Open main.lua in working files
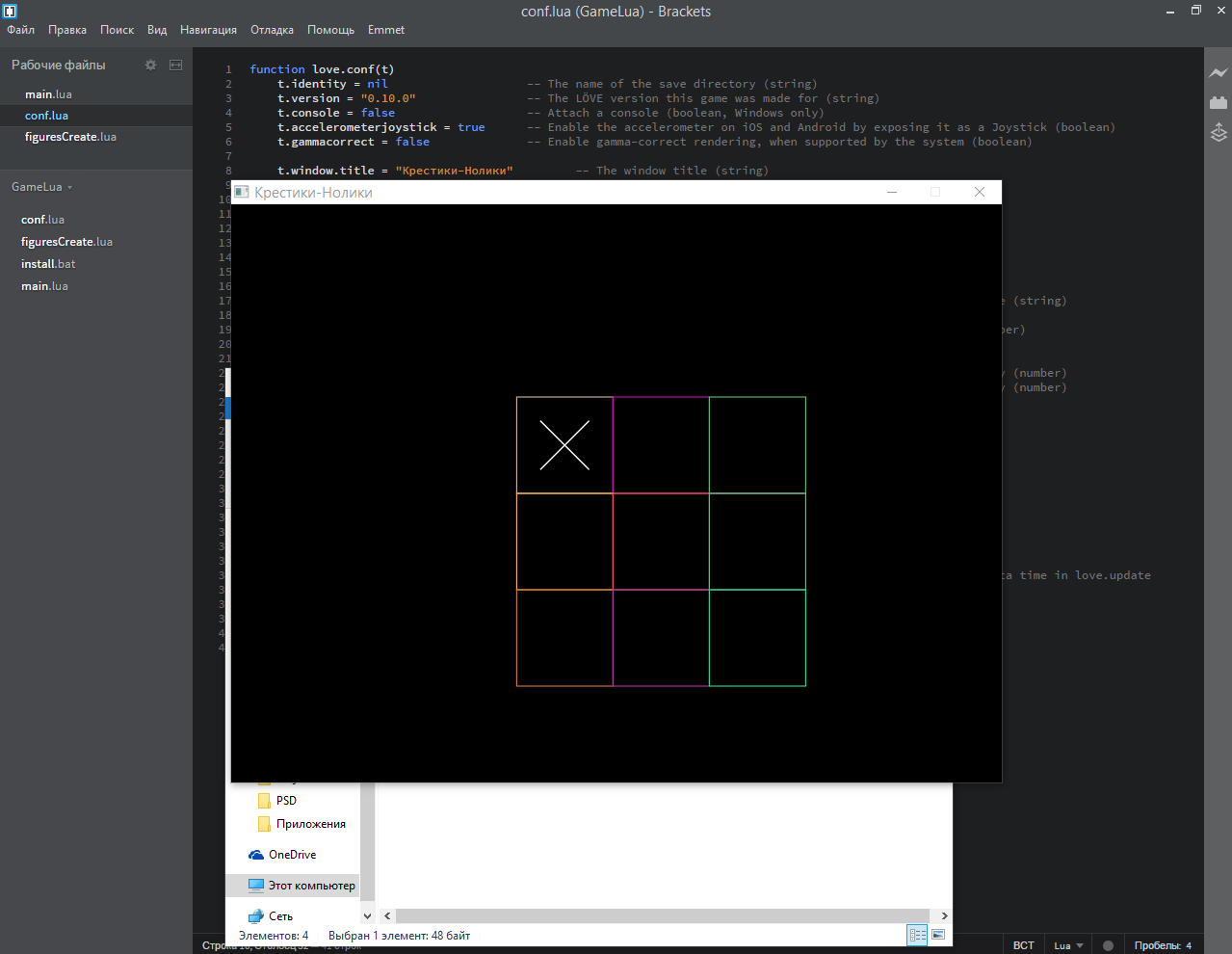 tap(48, 94)
